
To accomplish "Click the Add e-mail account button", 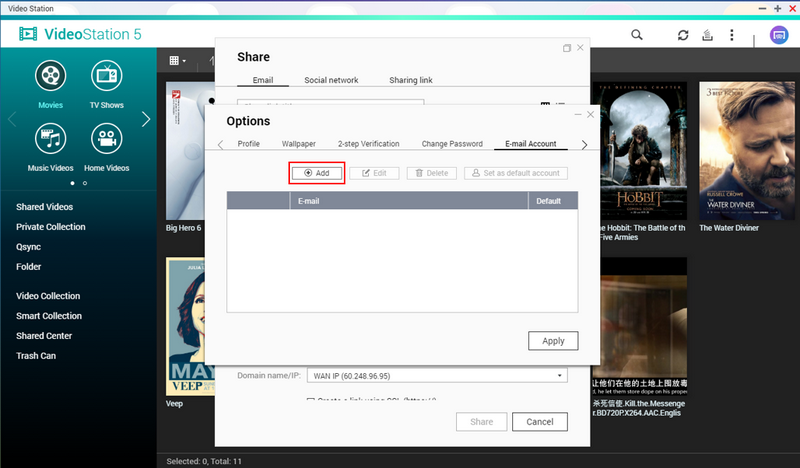I will pos(317,173).
